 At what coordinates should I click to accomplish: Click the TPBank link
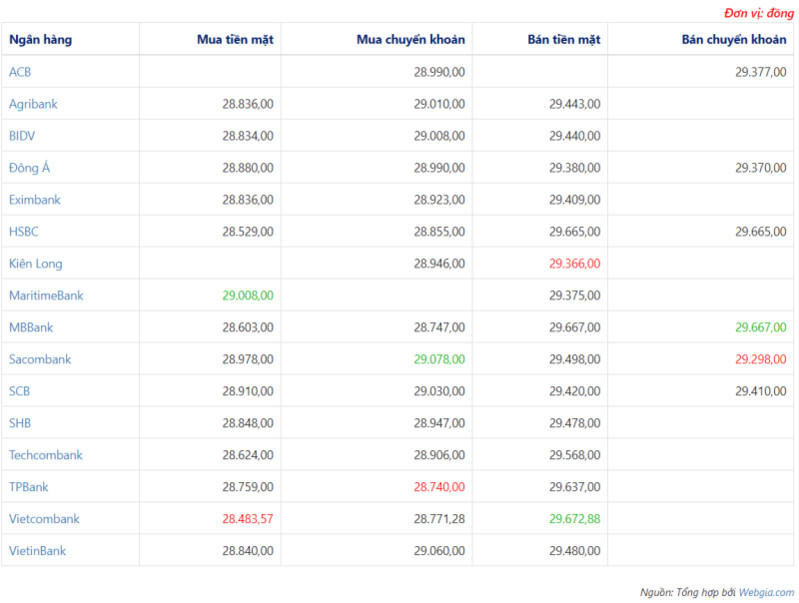click(x=28, y=487)
